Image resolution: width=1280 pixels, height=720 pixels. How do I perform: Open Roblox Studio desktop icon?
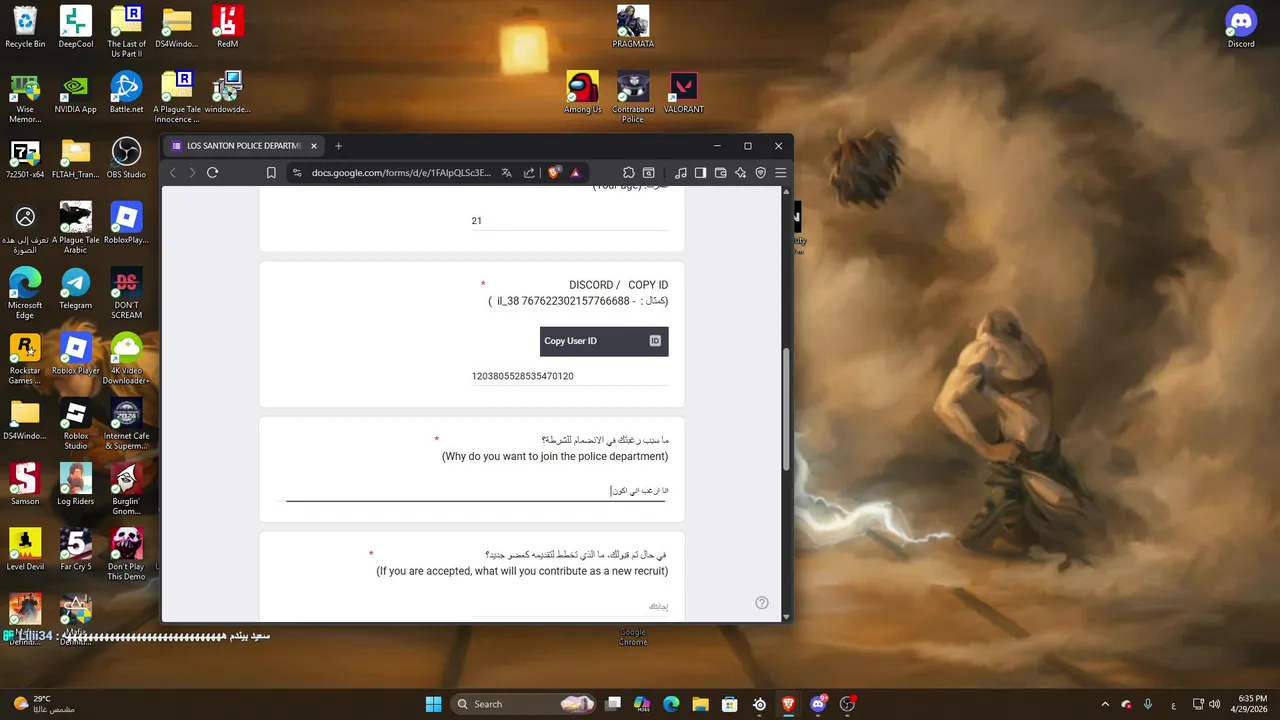pyautogui.click(x=76, y=424)
